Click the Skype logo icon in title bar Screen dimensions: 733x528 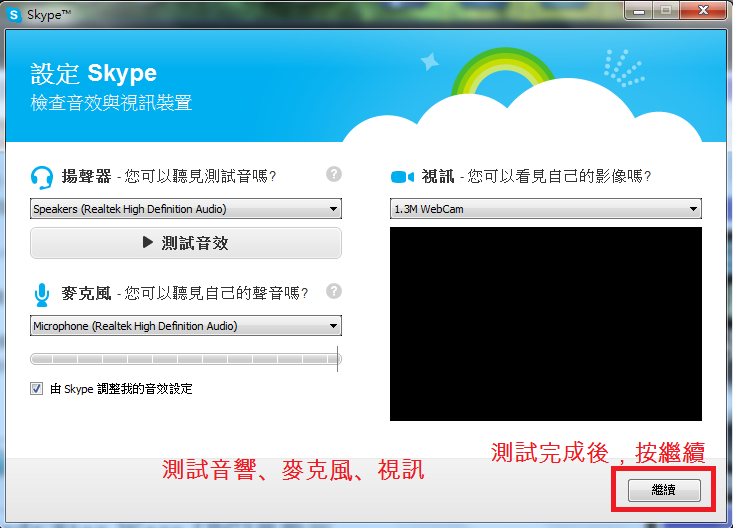coord(14,15)
